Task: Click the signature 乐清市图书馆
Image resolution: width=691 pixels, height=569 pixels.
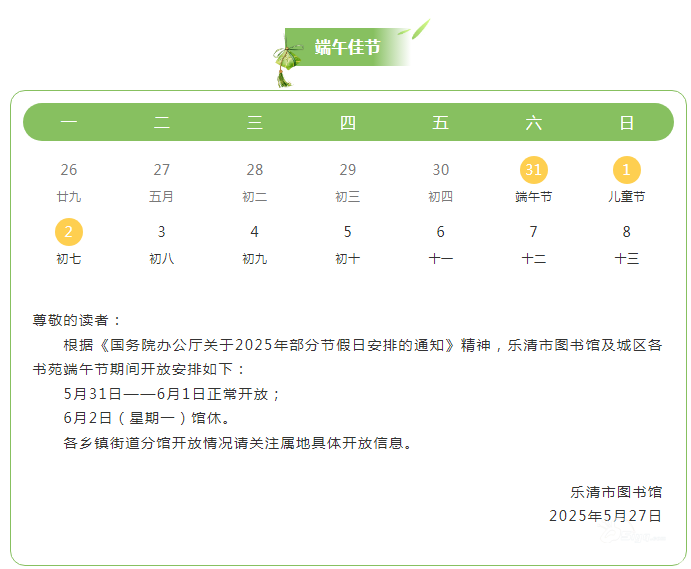Action: pos(616,492)
